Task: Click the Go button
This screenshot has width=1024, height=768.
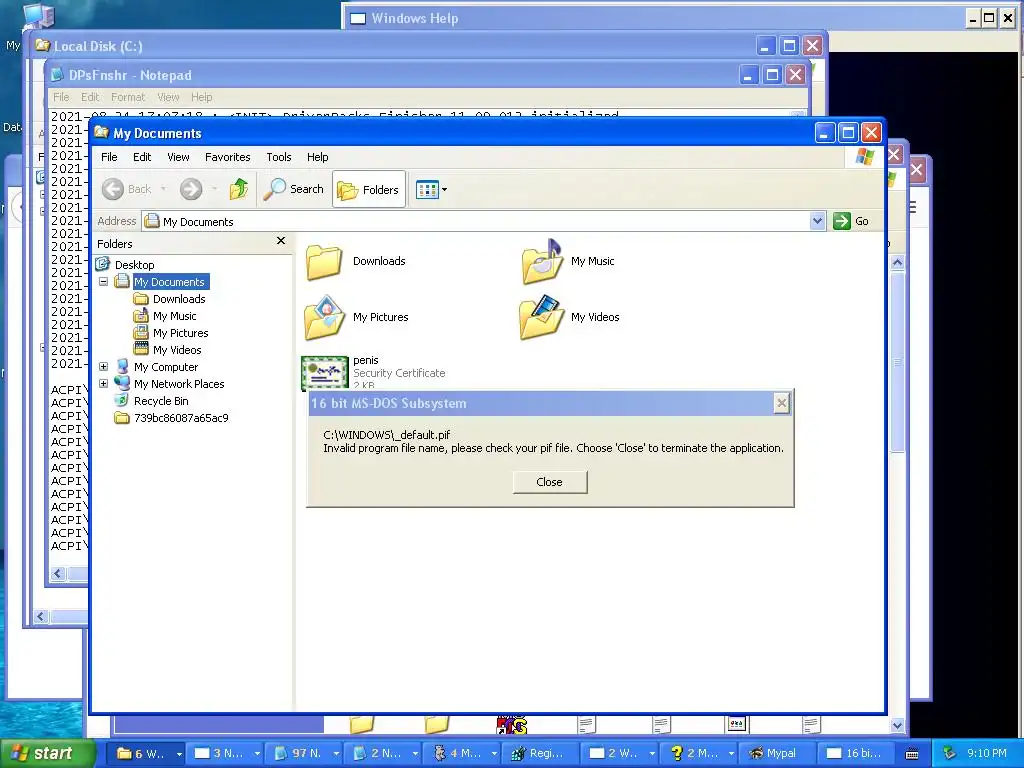Action: (x=851, y=221)
